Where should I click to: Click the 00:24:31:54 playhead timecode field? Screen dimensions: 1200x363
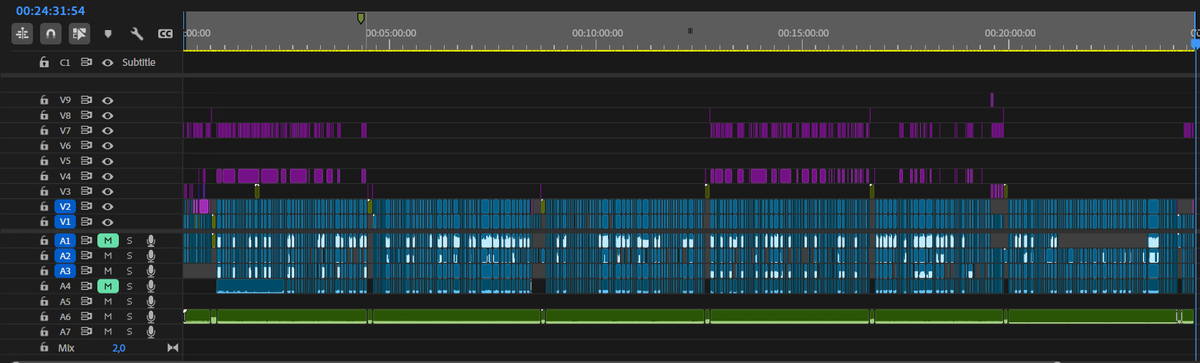[x=49, y=10]
